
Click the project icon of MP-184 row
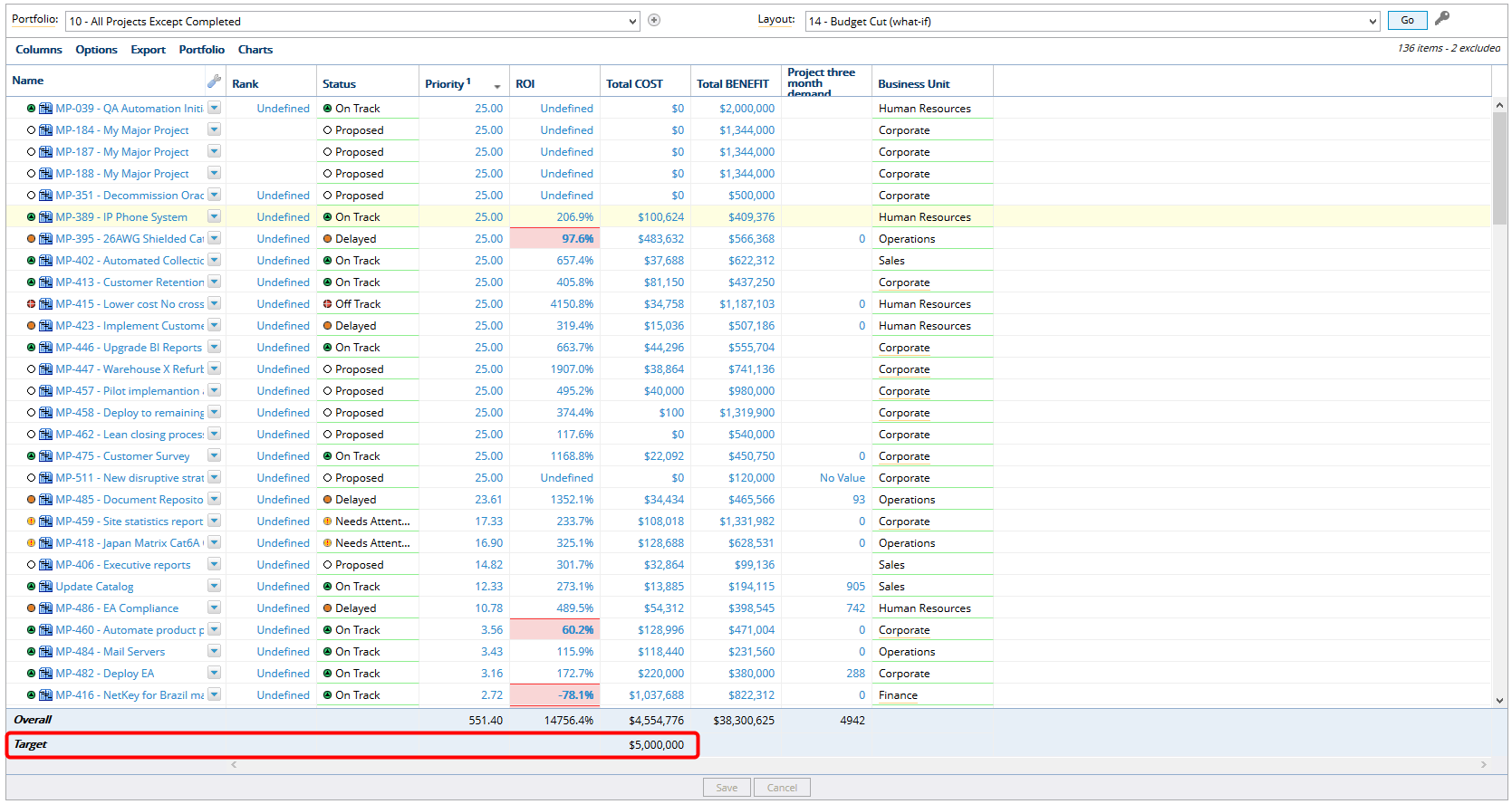[45, 130]
